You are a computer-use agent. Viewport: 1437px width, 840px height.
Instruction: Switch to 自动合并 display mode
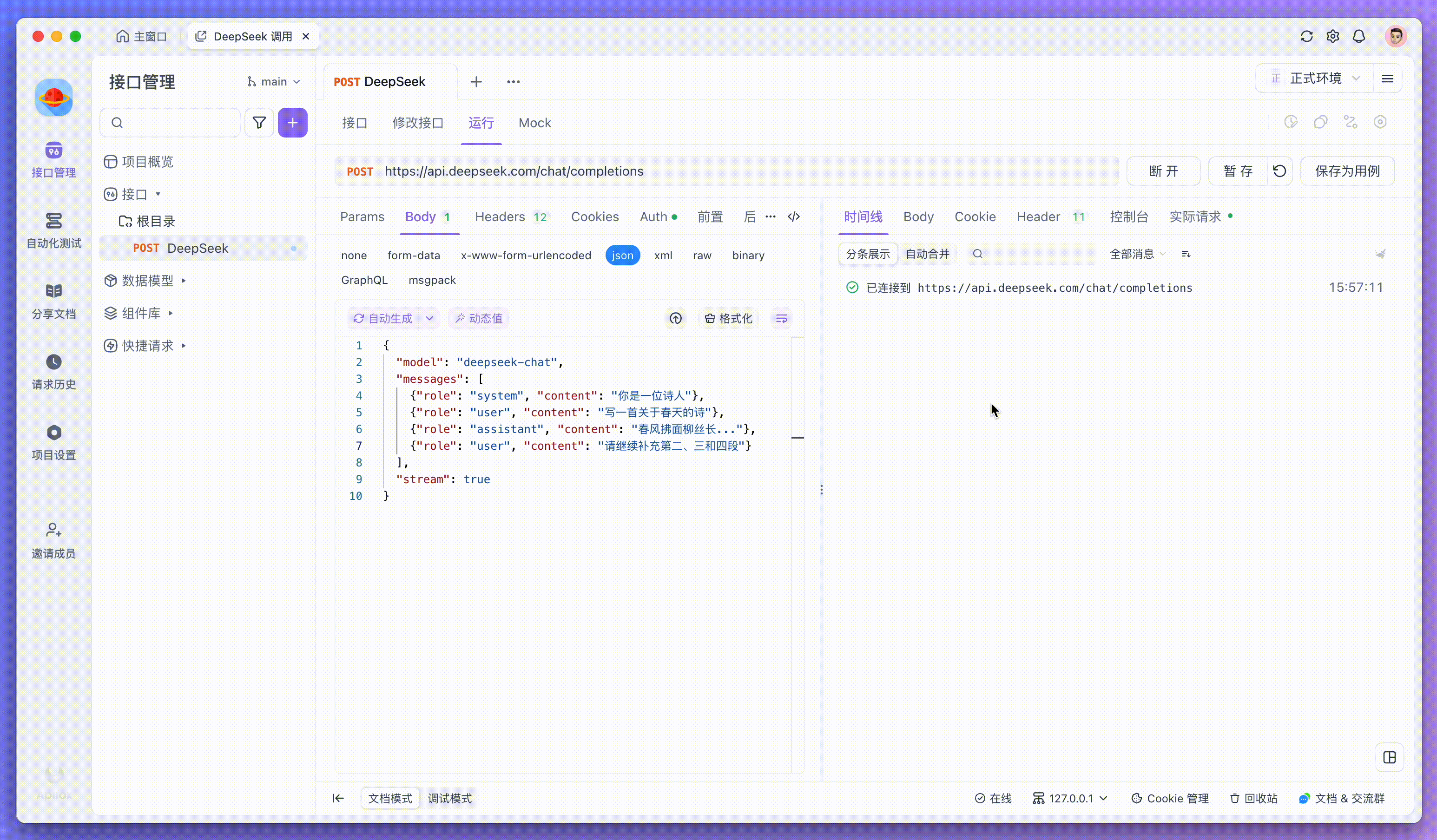tap(927, 254)
